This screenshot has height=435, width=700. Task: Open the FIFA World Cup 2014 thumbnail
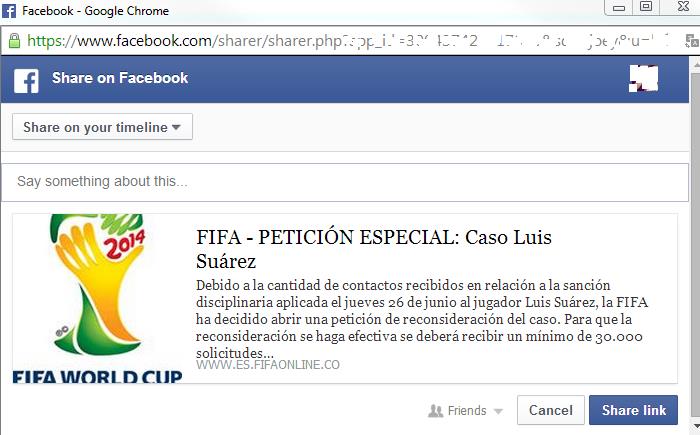(x=98, y=298)
